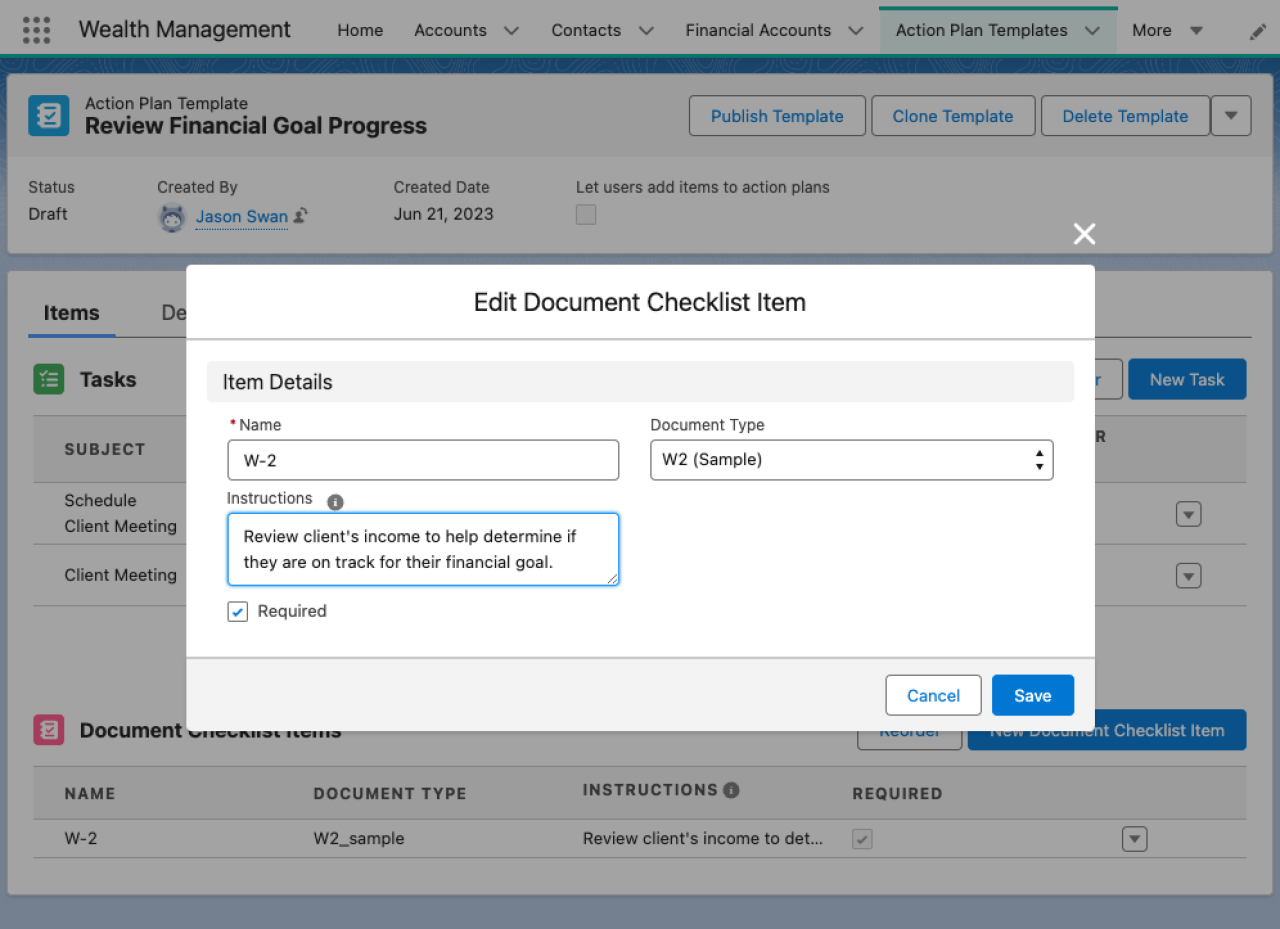Click Publish Template button

[777, 116]
